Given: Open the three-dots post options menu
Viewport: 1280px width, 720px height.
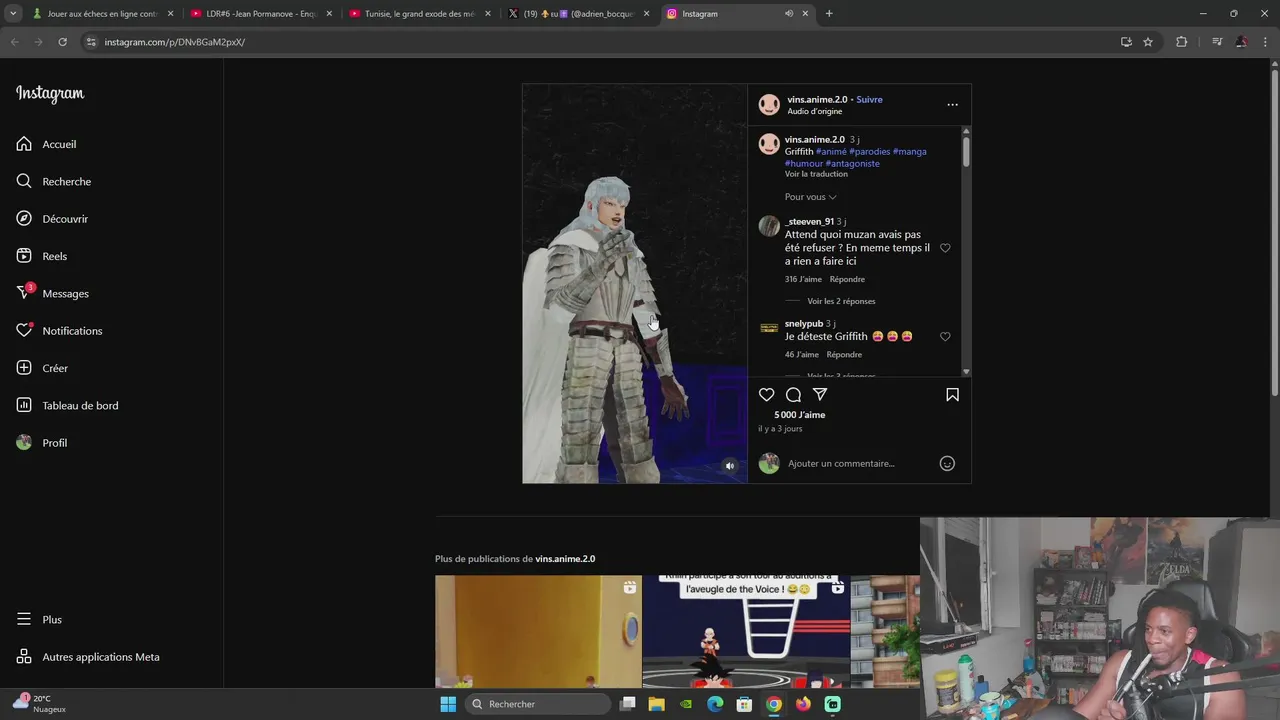Looking at the screenshot, I should coord(952,105).
